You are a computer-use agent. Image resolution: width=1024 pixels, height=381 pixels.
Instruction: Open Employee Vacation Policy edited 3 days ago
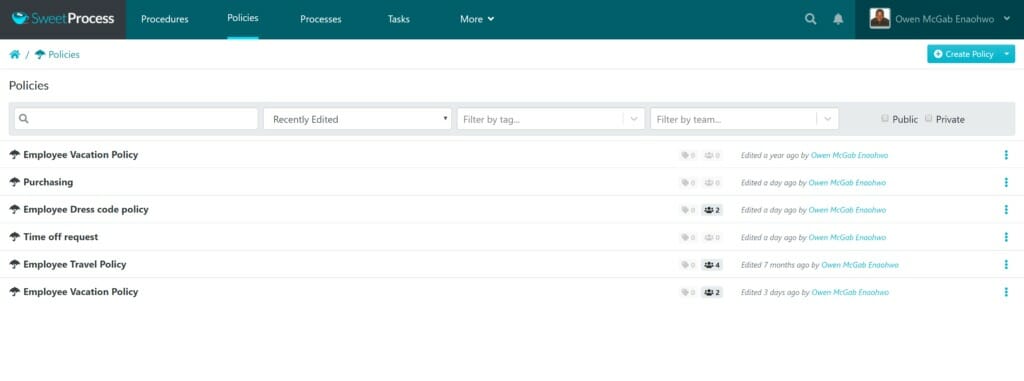(x=80, y=292)
